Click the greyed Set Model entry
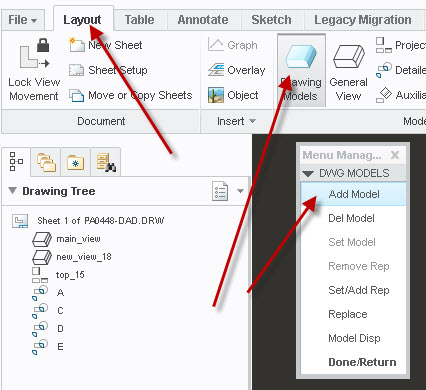 (x=353, y=242)
